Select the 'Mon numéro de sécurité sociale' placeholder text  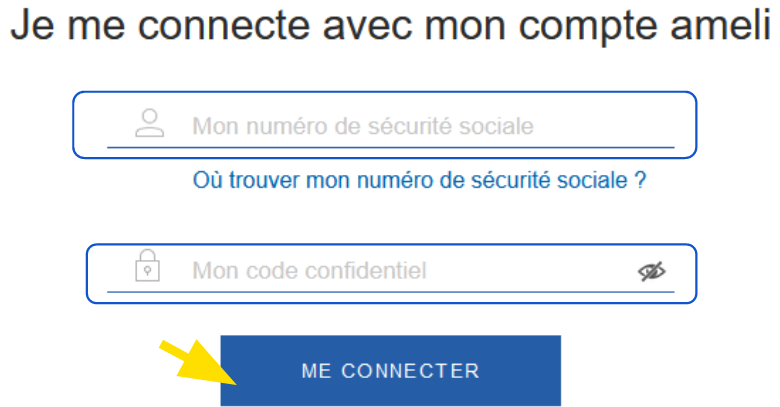363,126
